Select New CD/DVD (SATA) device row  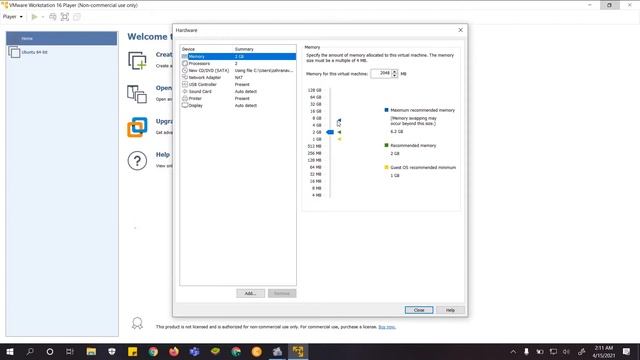point(238,70)
